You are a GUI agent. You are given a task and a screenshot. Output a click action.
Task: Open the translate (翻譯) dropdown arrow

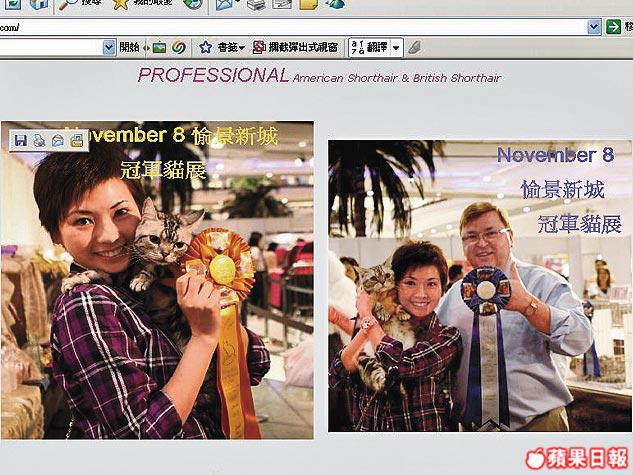point(396,47)
